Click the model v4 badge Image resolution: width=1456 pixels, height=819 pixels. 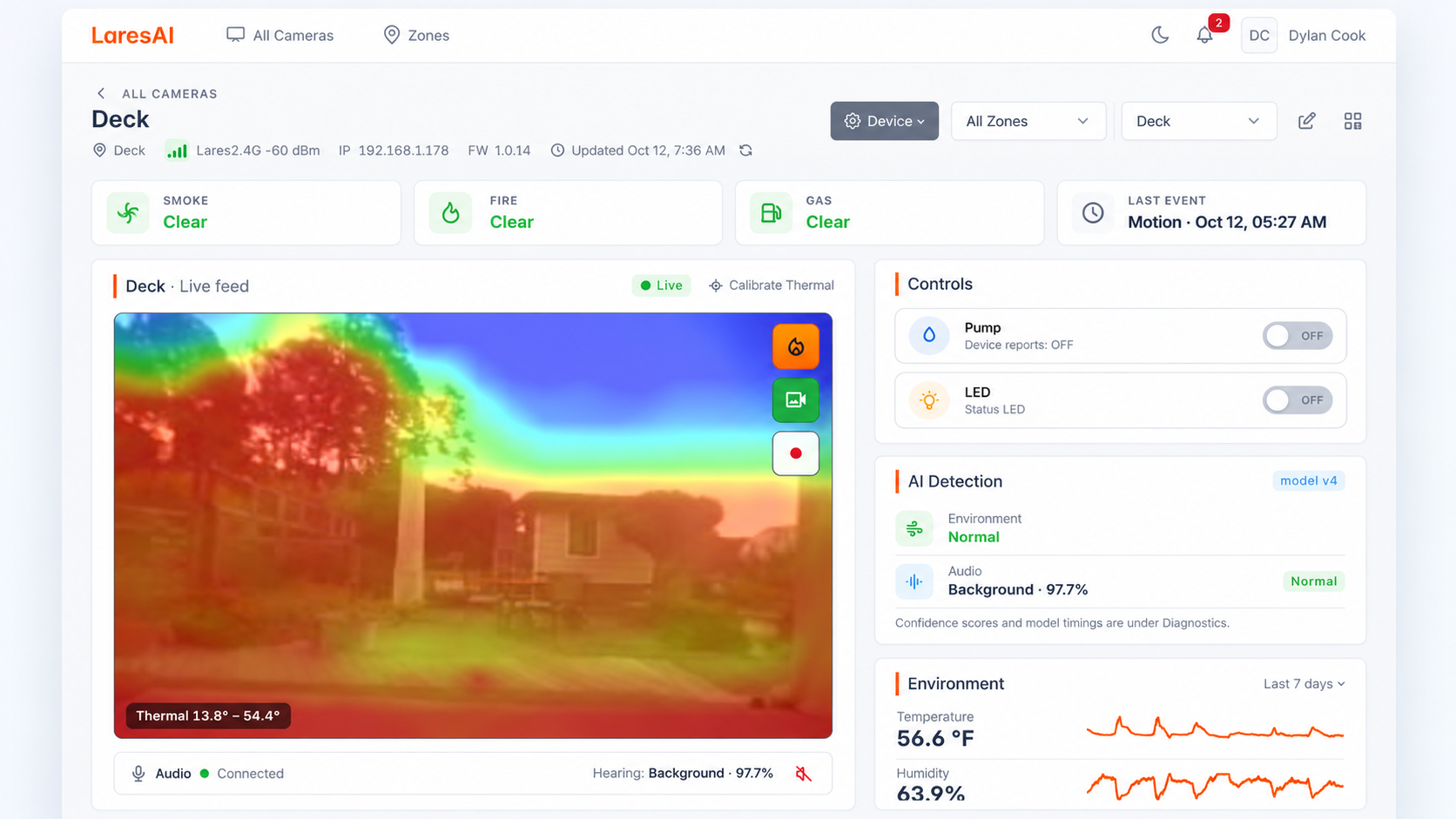click(x=1308, y=480)
